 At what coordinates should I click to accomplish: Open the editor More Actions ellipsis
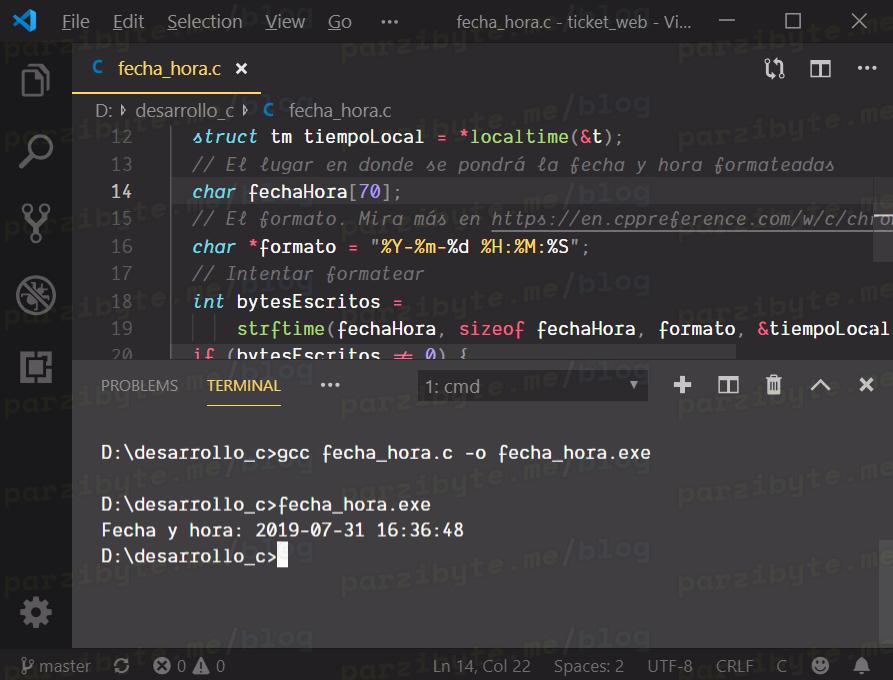(x=867, y=68)
